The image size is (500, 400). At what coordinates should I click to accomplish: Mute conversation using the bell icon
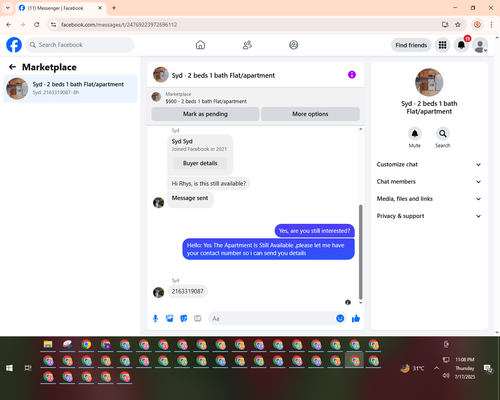click(415, 134)
